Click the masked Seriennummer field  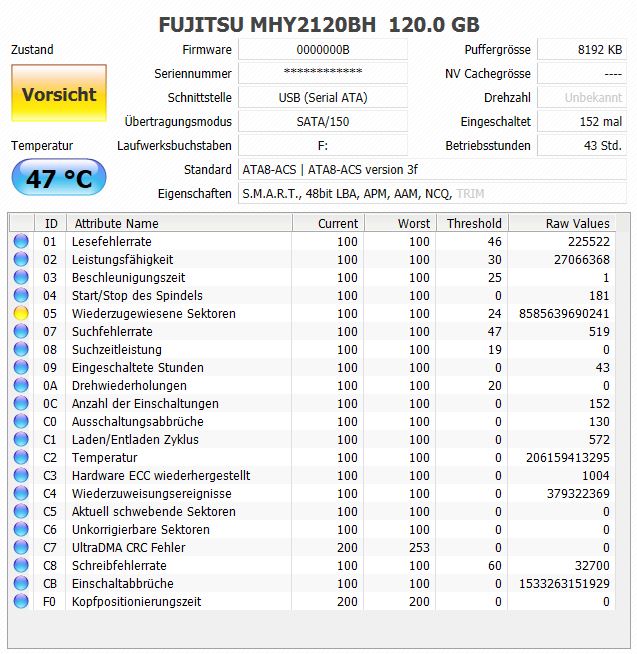coord(323,73)
